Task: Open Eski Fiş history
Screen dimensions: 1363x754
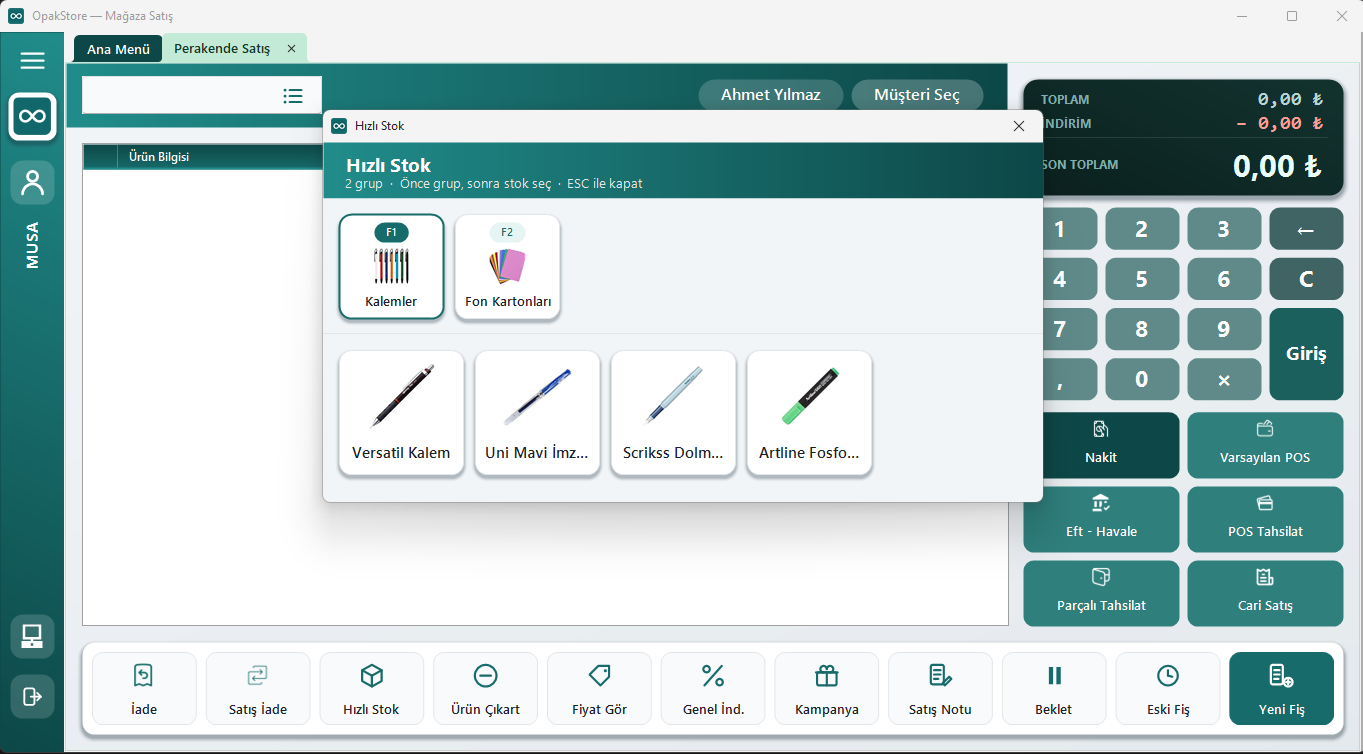Action: tap(1168, 689)
